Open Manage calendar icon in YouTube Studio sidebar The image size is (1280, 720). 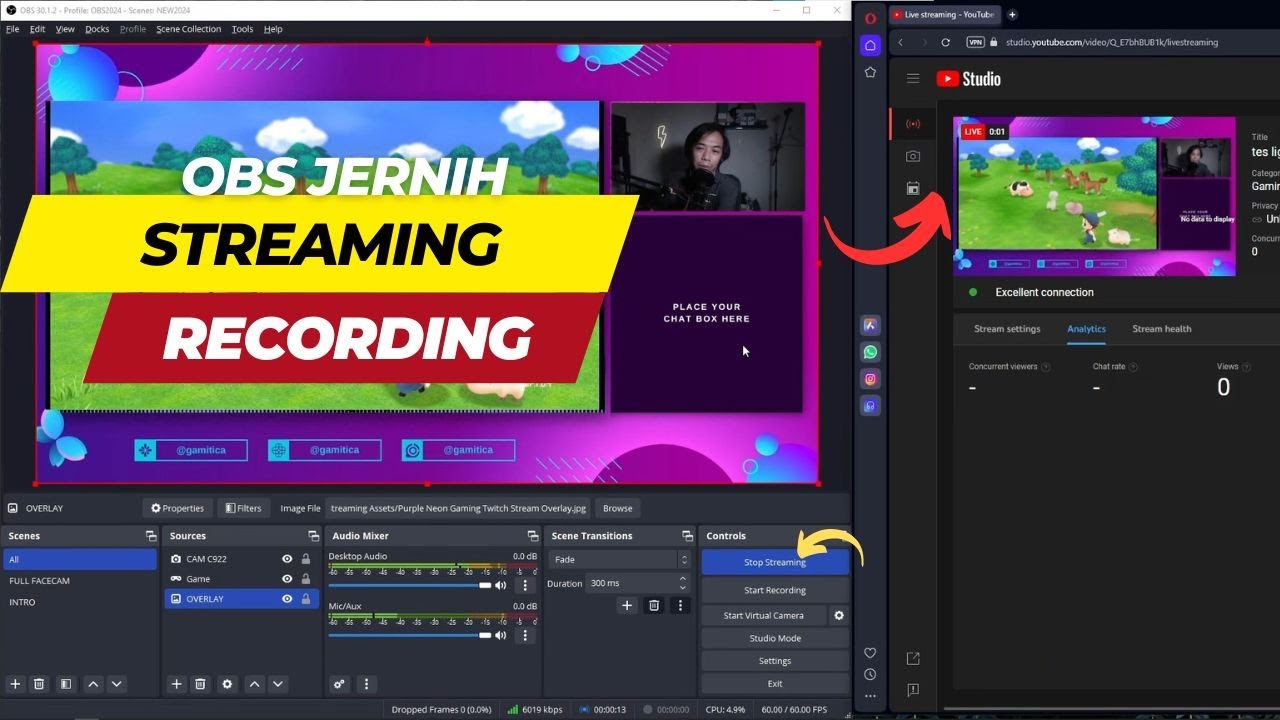coord(912,188)
